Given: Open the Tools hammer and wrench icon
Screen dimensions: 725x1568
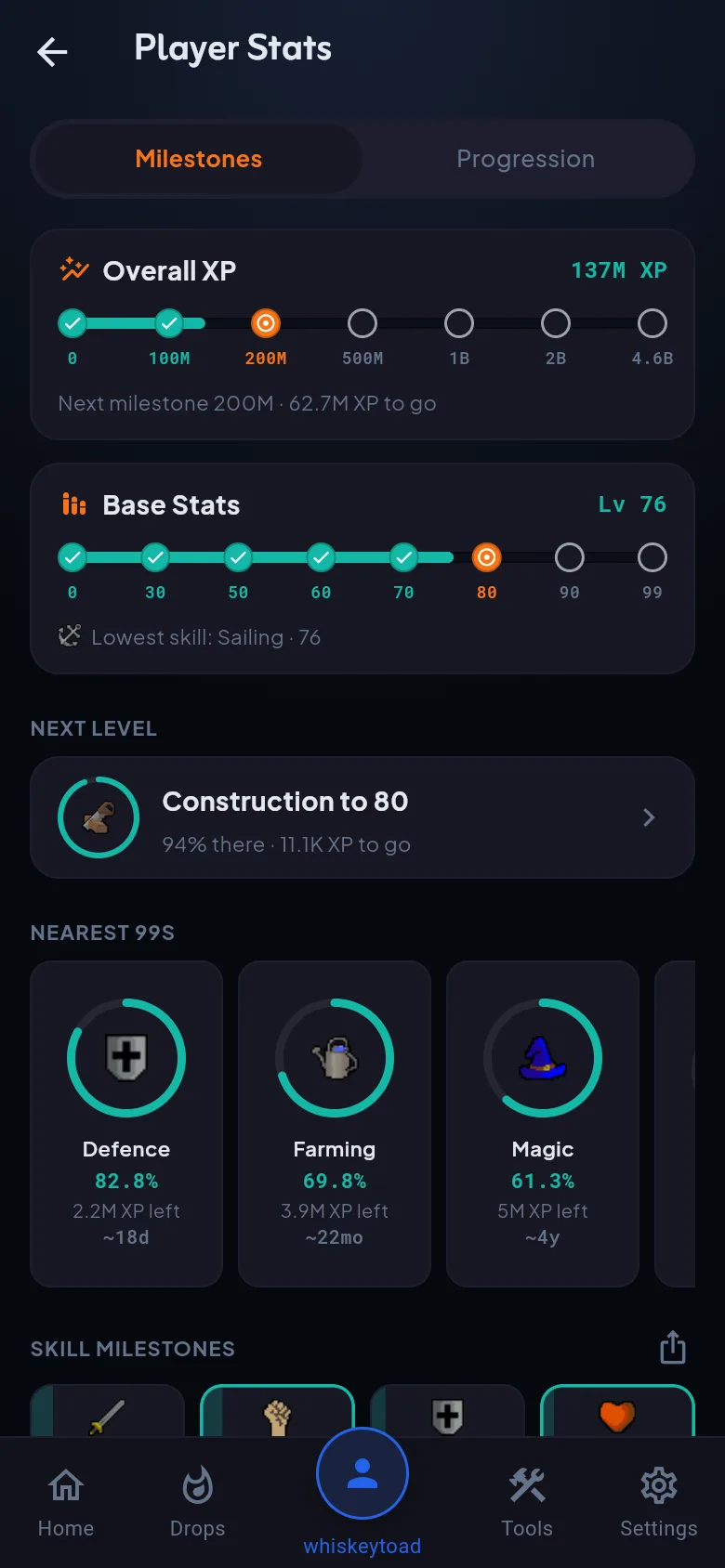Looking at the screenshot, I should 527,1485.
